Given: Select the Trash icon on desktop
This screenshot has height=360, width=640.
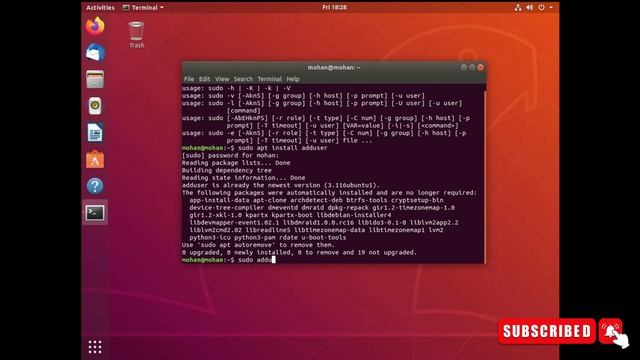Looking at the screenshot, I should click(136, 35).
